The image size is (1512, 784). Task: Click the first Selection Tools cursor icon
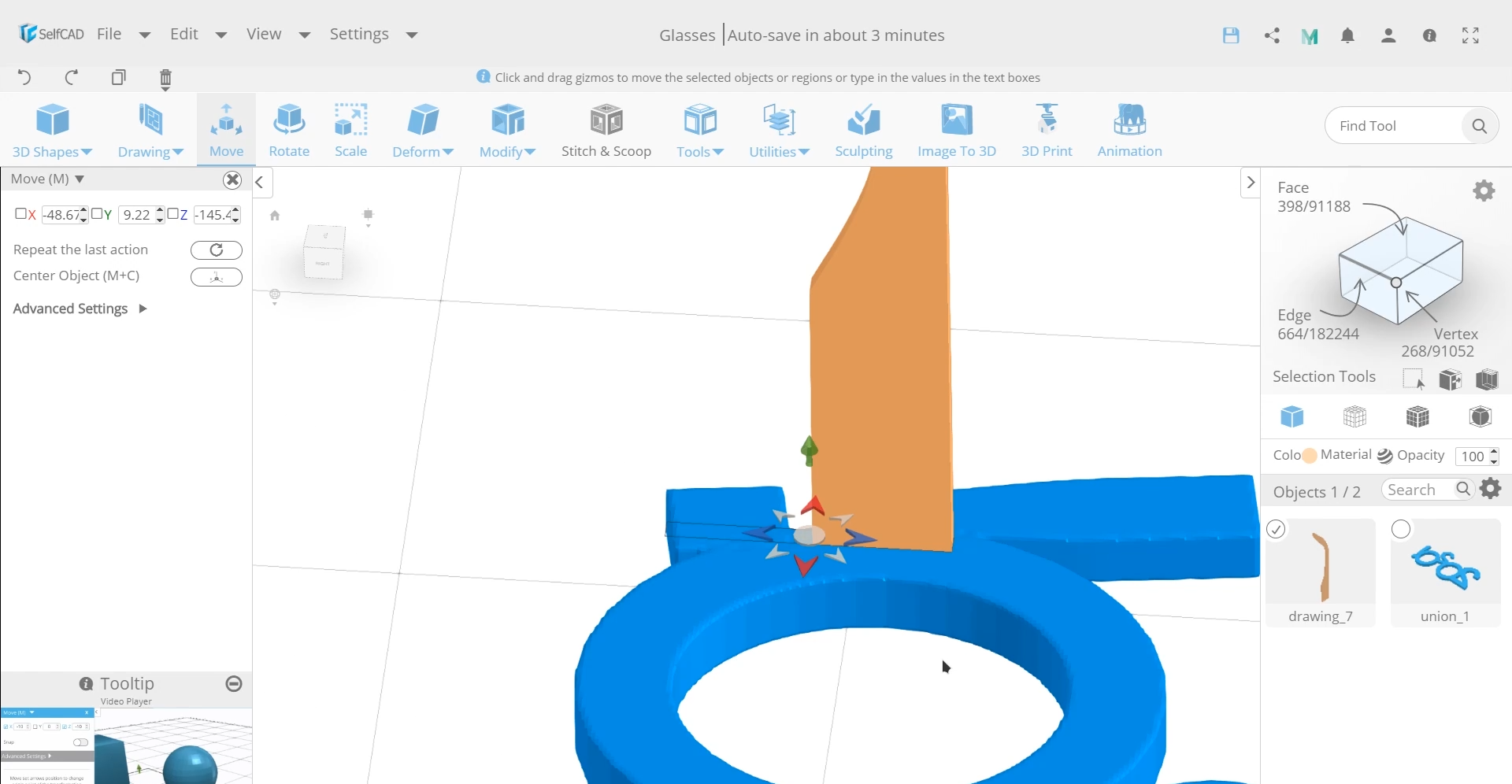coord(1414,379)
